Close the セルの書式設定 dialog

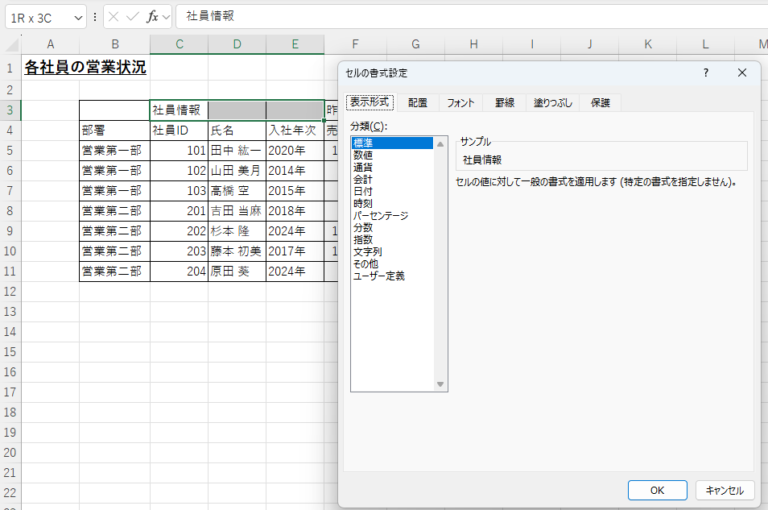[741, 73]
